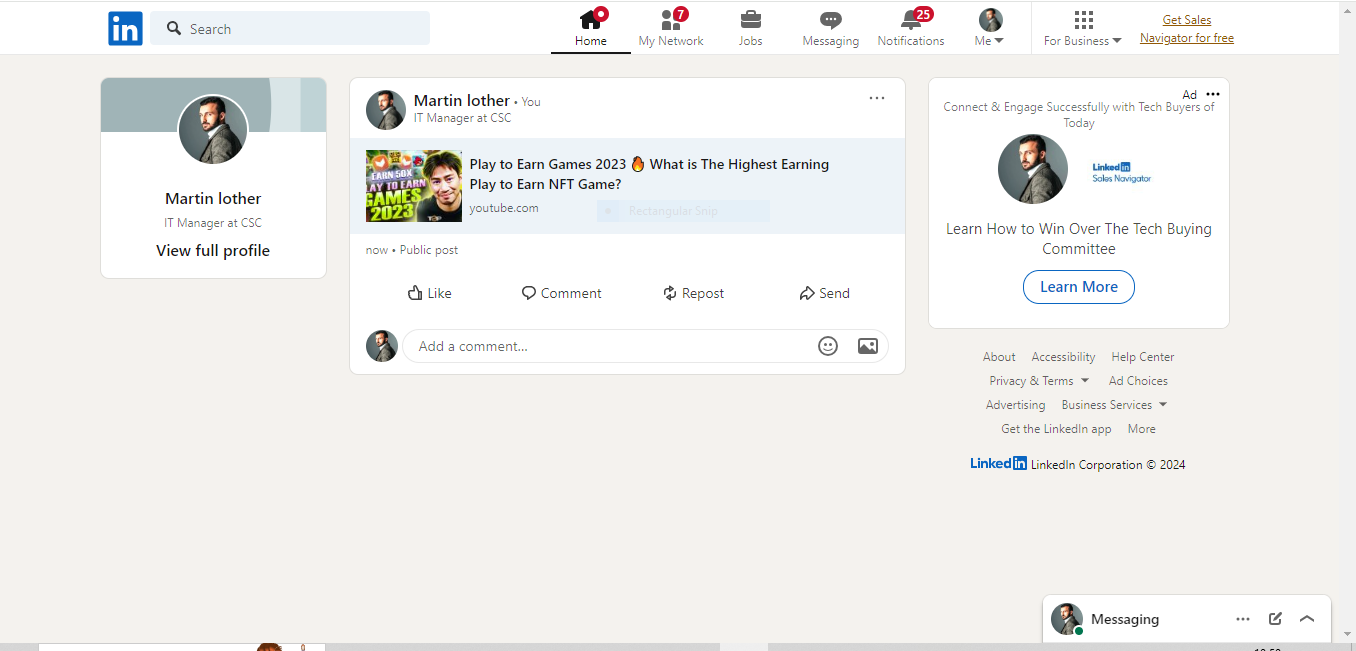Viewport: 1356px width, 651px height.
Task: Click the Messaging overlay avatar
Action: pos(1067,619)
